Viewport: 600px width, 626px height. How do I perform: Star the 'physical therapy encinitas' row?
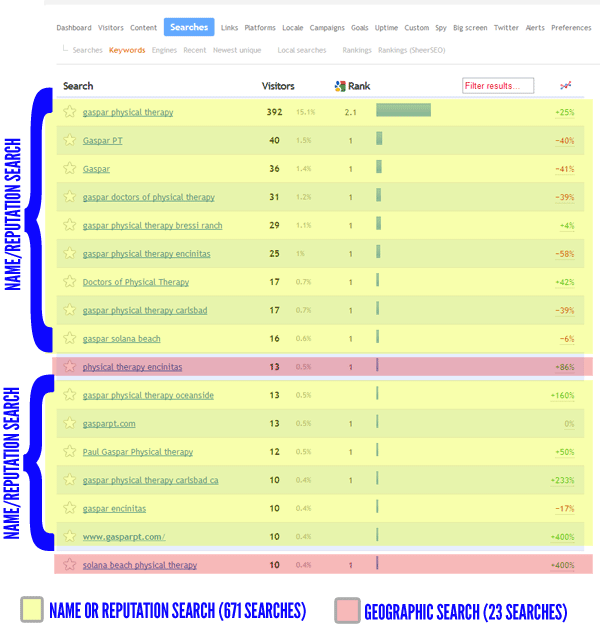tap(69, 366)
